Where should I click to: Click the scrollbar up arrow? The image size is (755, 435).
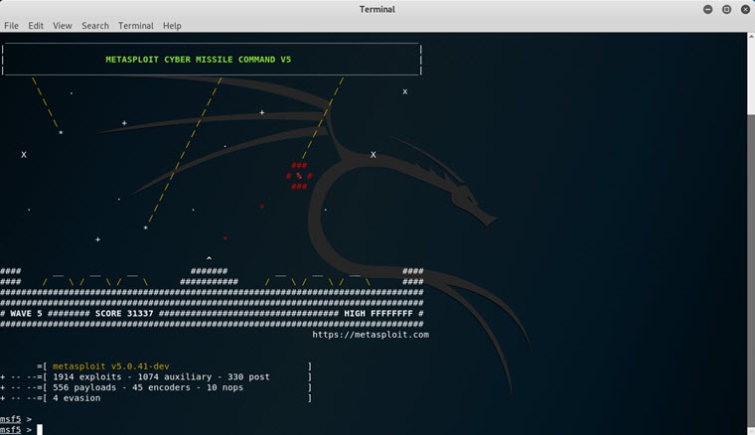coord(751,37)
